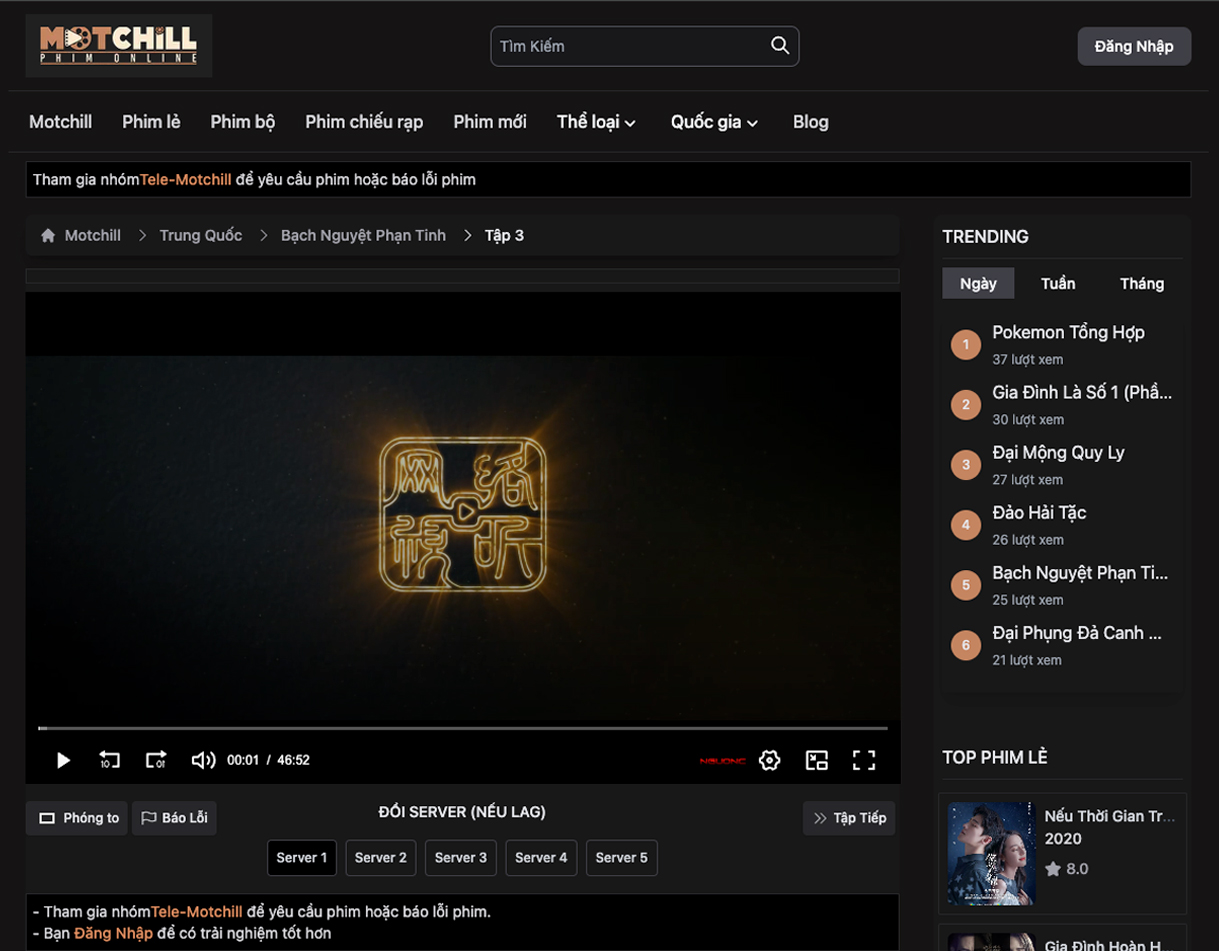Switch trending to Tháng tab
Screen dimensions: 1219x951
click(x=1142, y=283)
